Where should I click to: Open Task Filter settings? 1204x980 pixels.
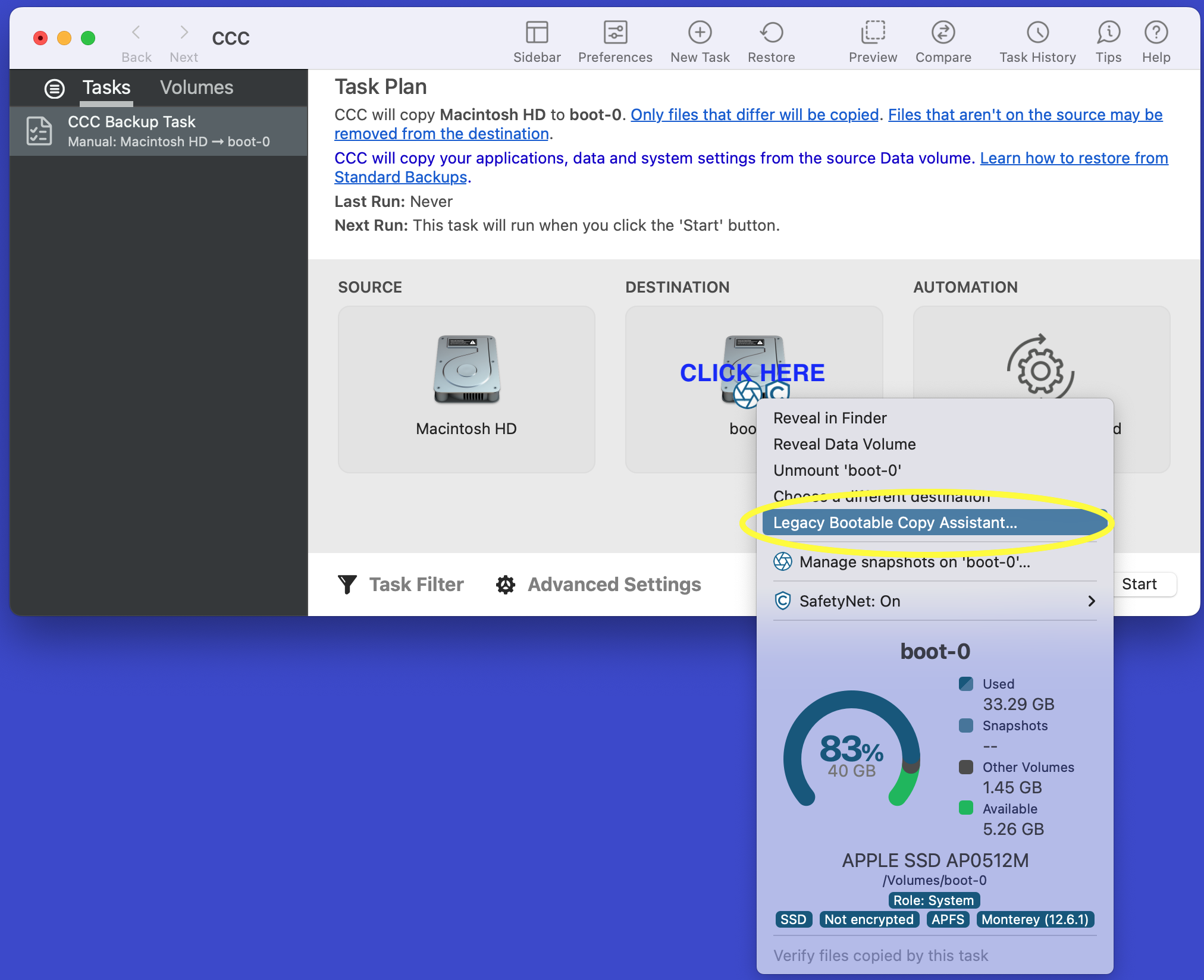[416, 585]
